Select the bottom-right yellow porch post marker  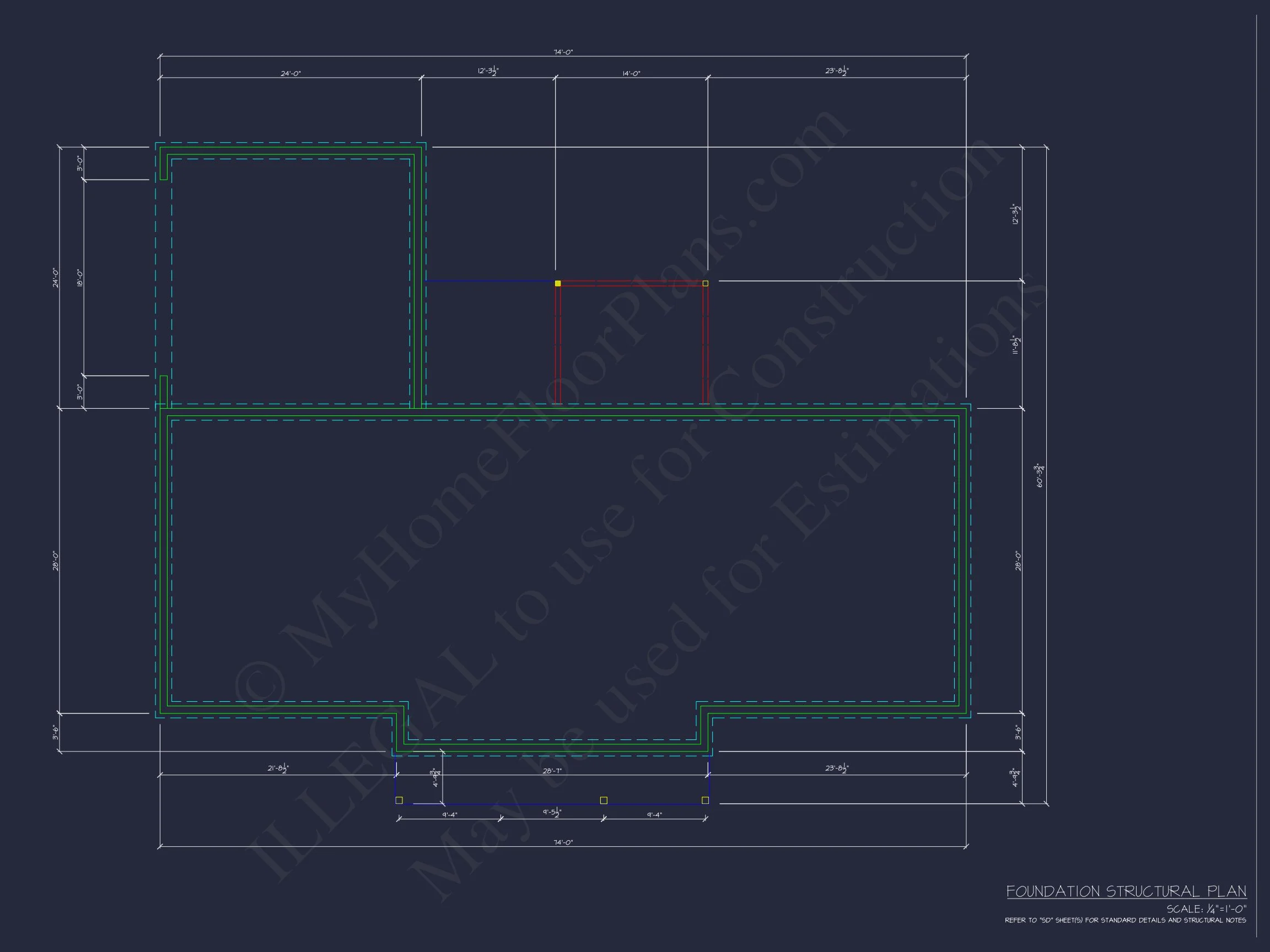(x=705, y=800)
